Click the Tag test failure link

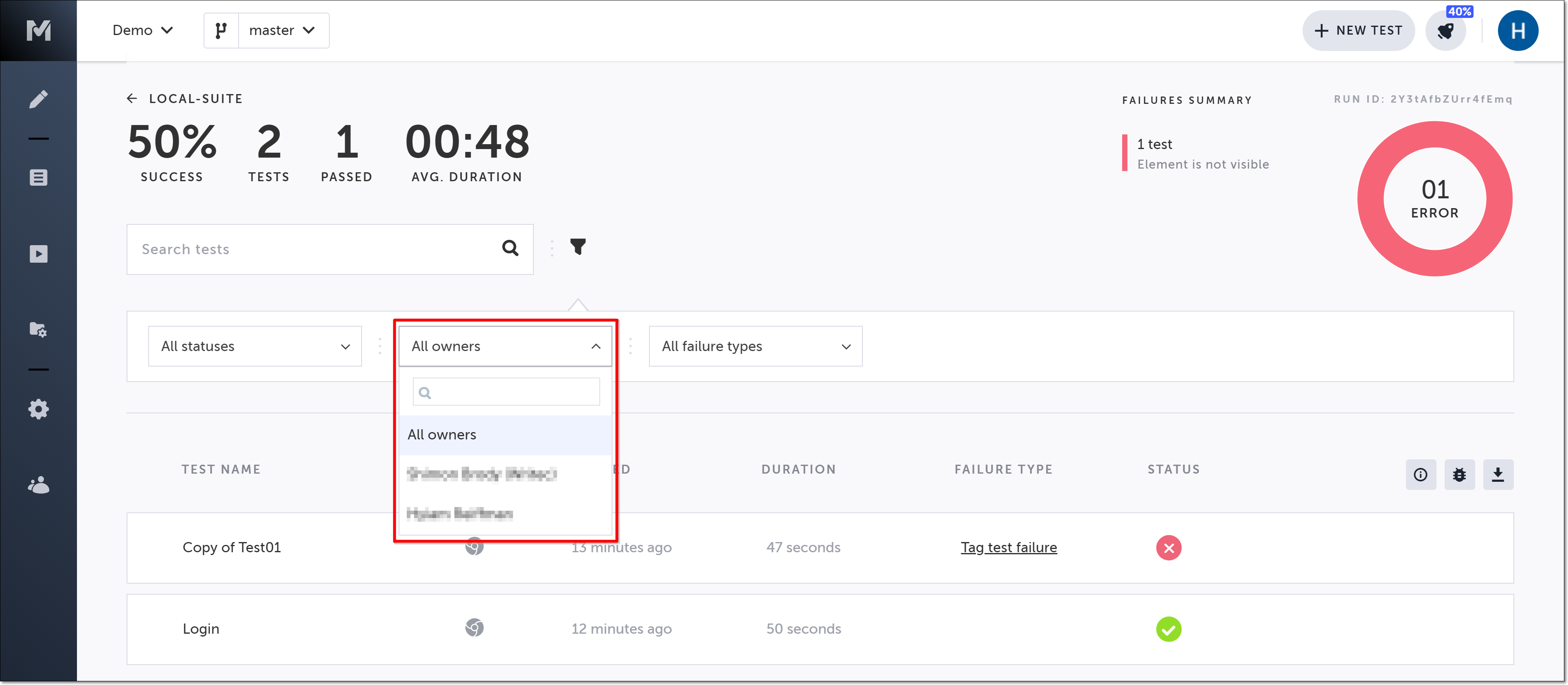[x=1008, y=547]
